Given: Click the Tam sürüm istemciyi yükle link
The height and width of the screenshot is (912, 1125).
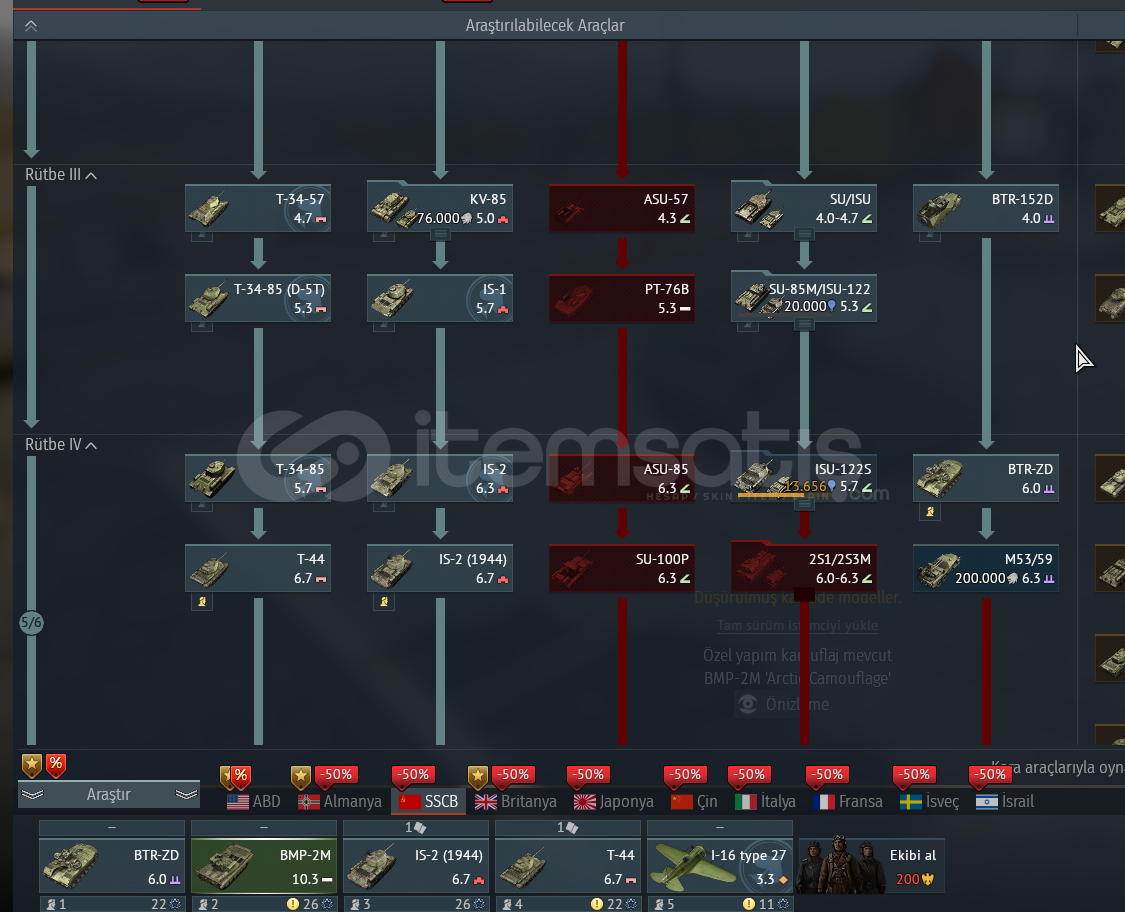Looking at the screenshot, I should tap(798, 626).
